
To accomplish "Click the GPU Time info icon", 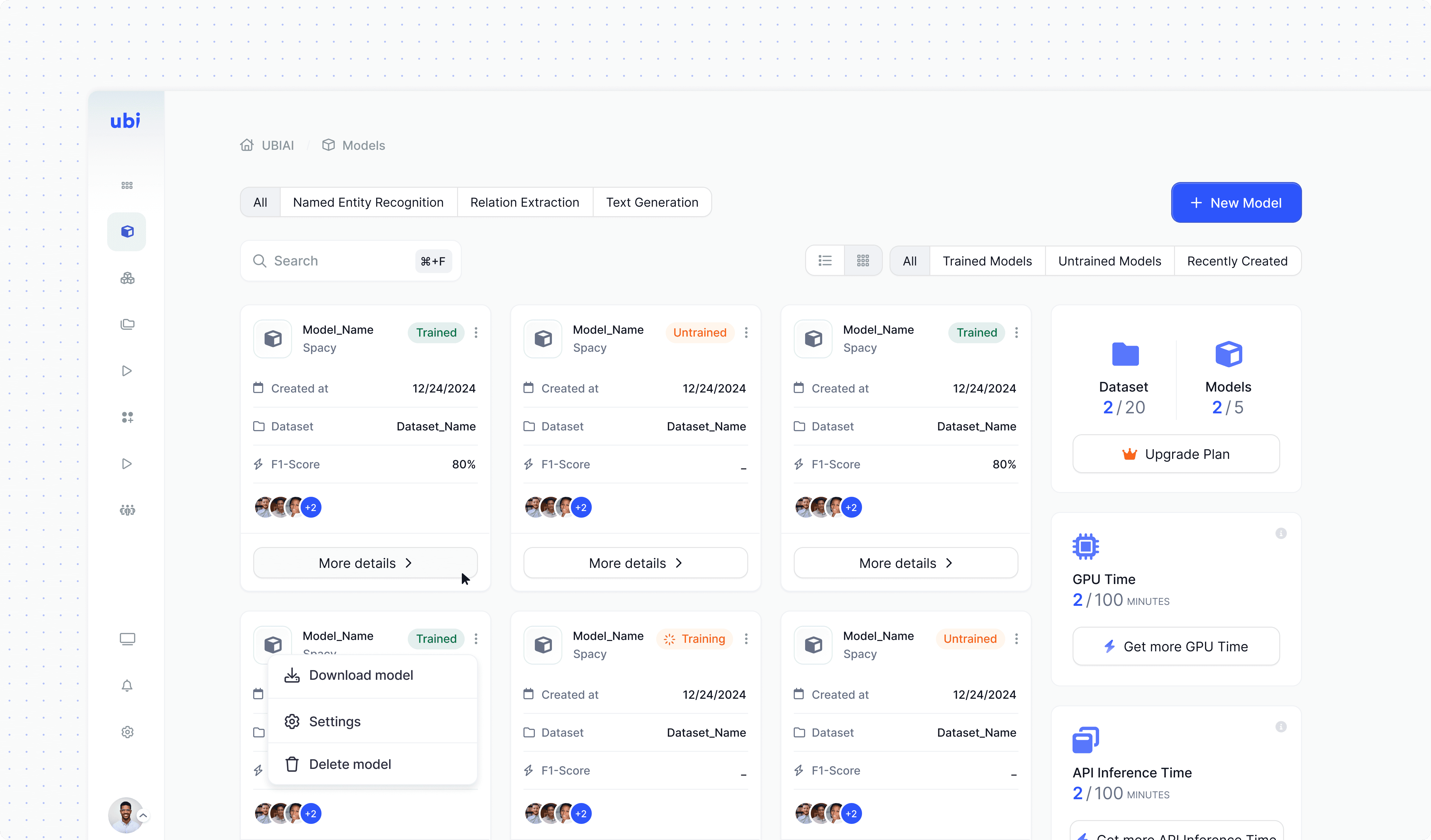I will tap(1281, 533).
